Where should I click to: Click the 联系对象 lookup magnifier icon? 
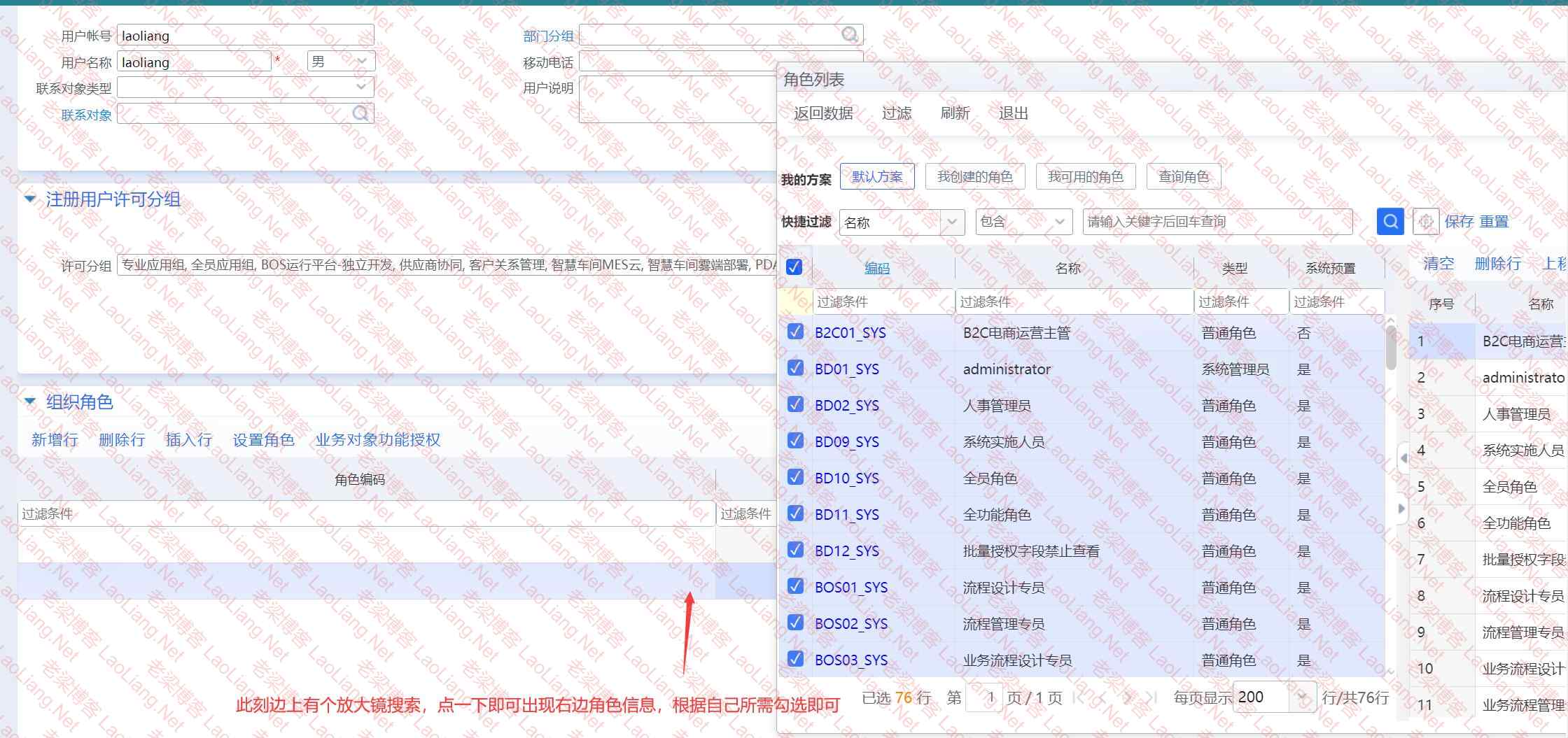pos(360,113)
